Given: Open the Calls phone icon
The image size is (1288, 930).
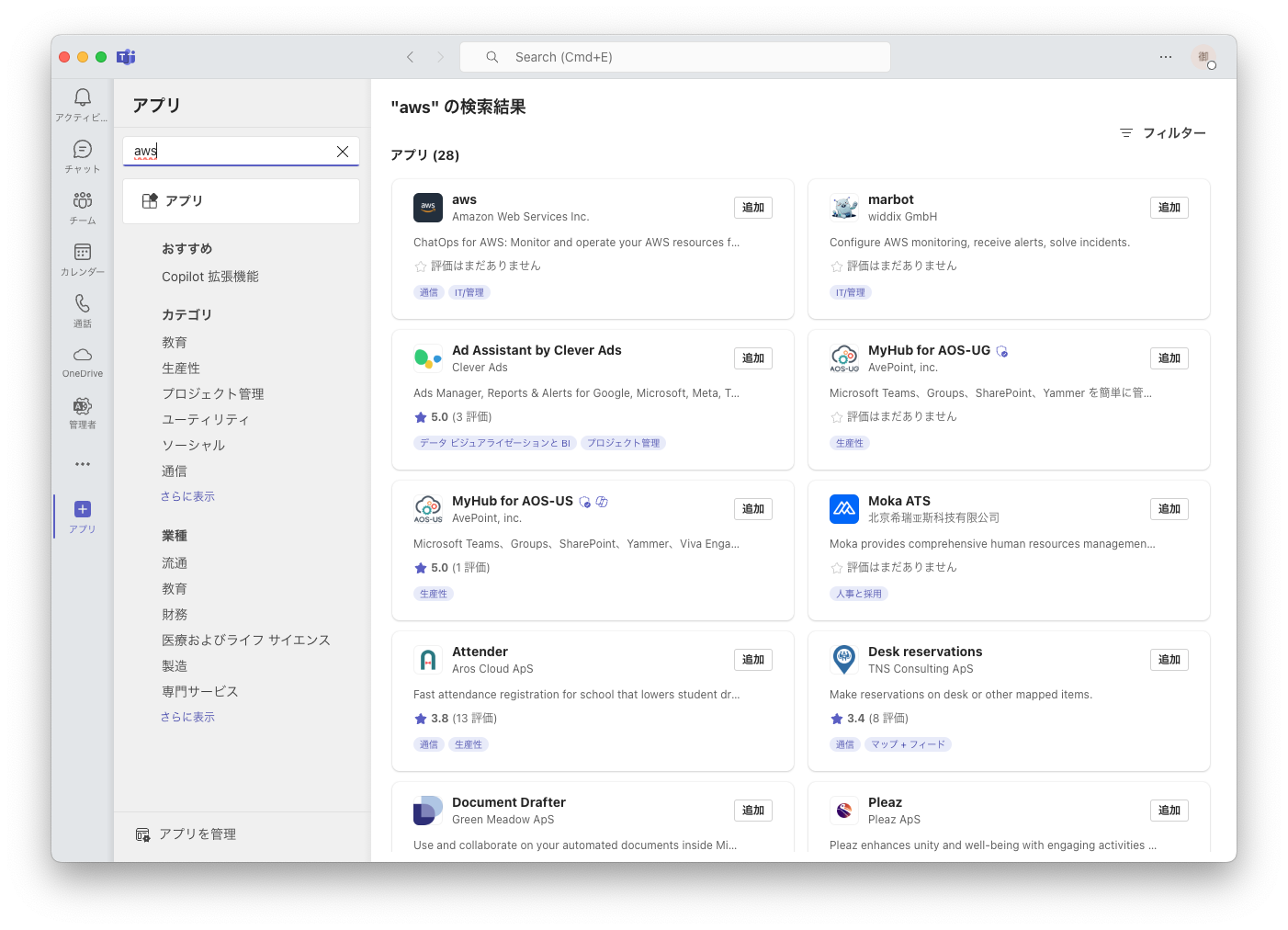Looking at the screenshot, I should (83, 303).
